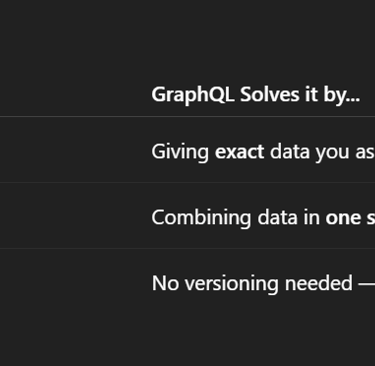Click the 'GraphQL Solves it by...' column header
Viewport: 375px width, 366px height.
tap(256, 95)
